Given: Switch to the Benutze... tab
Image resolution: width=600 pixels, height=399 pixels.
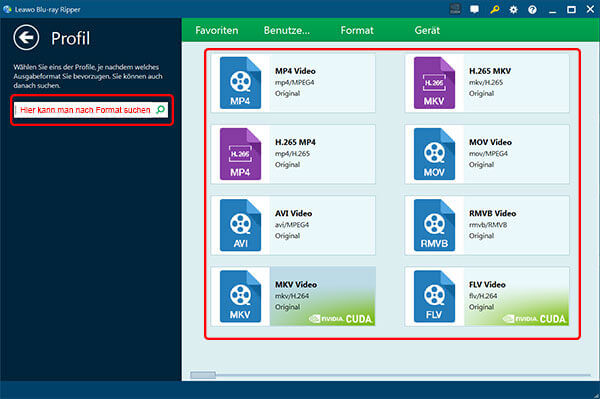Looking at the screenshot, I should pyautogui.click(x=287, y=30).
